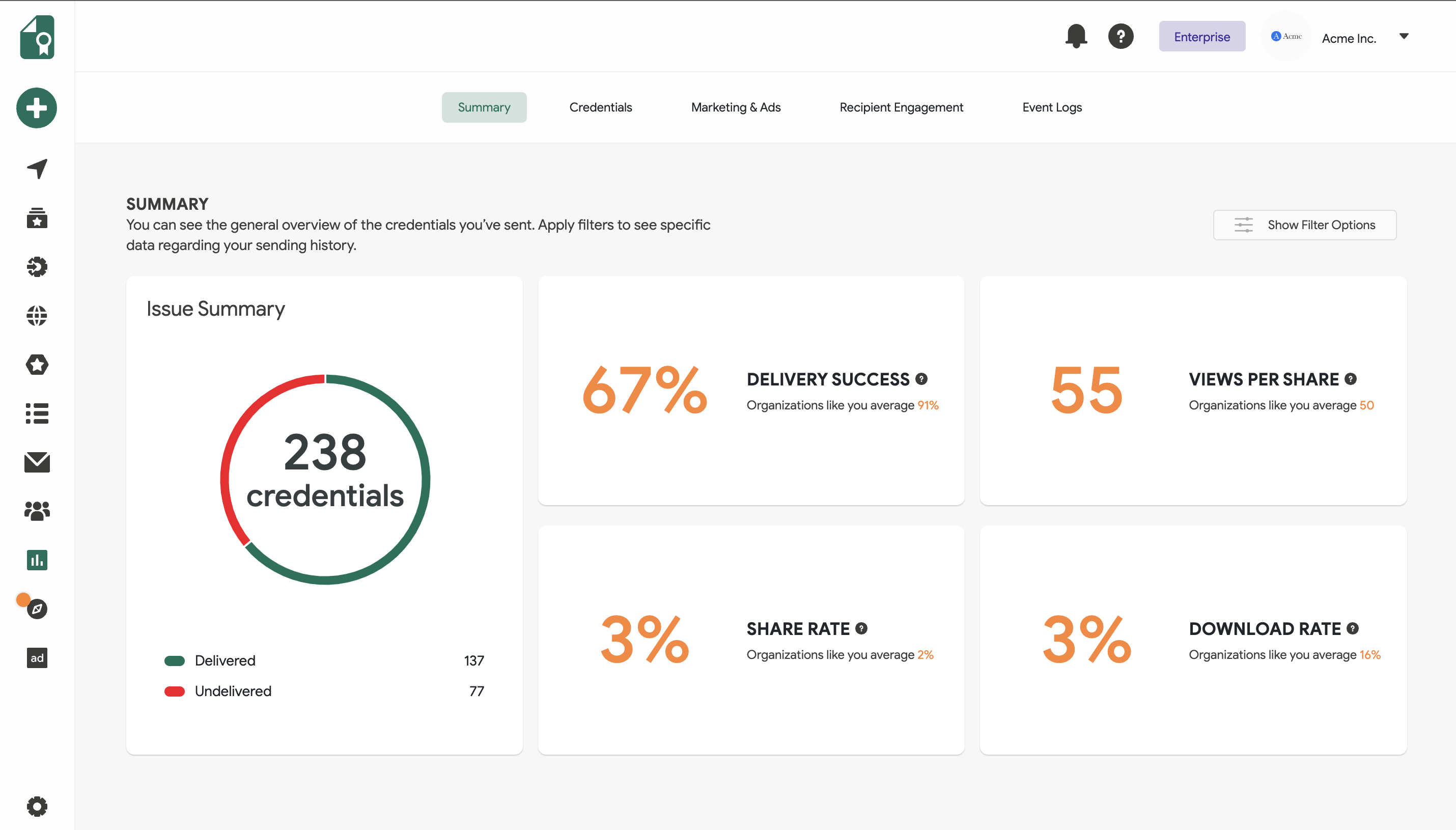Open the Event Logs tab
The image size is (1456, 830).
point(1051,106)
